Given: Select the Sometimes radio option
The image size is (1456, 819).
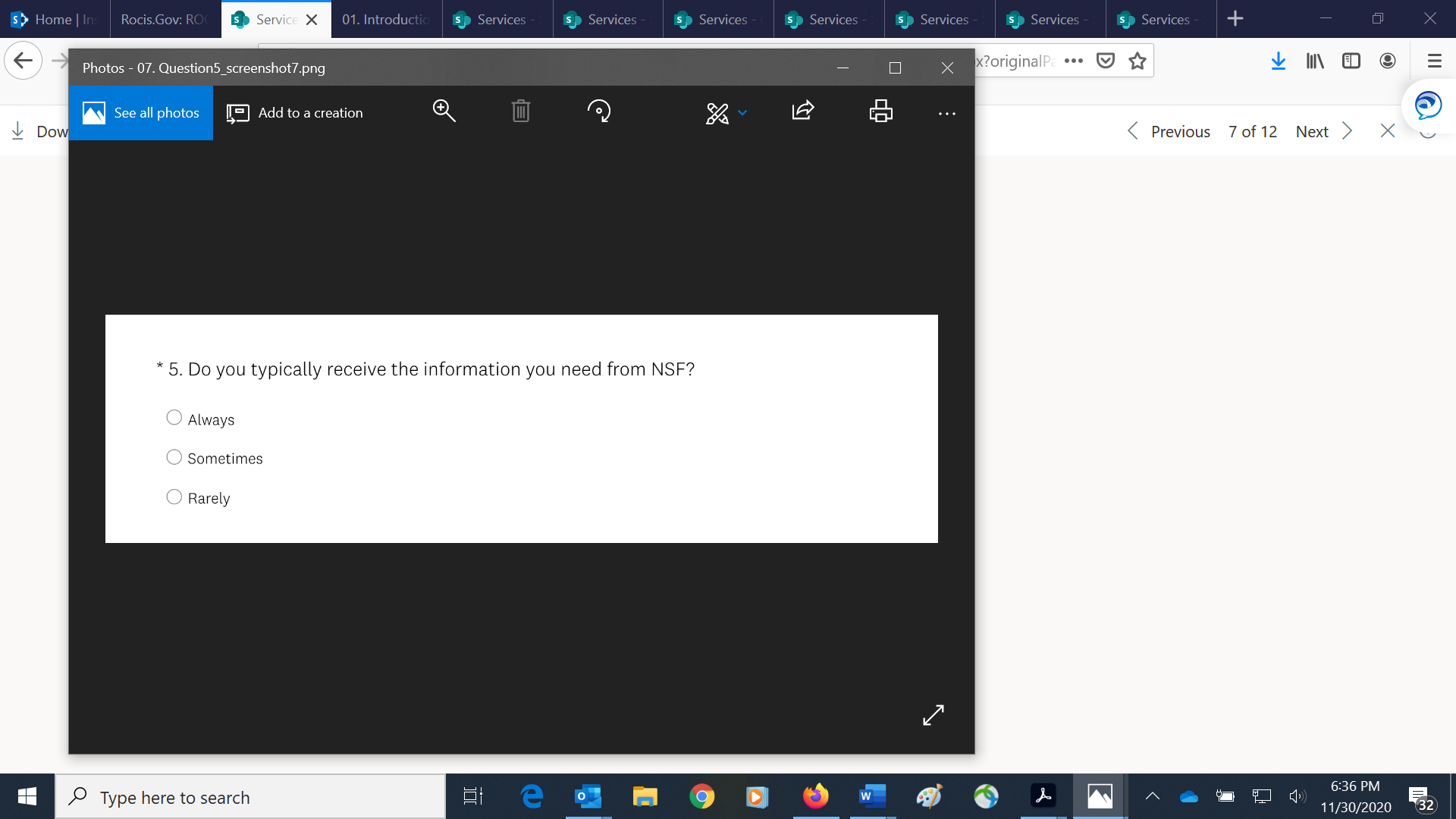Looking at the screenshot, I should click(174, 457).
